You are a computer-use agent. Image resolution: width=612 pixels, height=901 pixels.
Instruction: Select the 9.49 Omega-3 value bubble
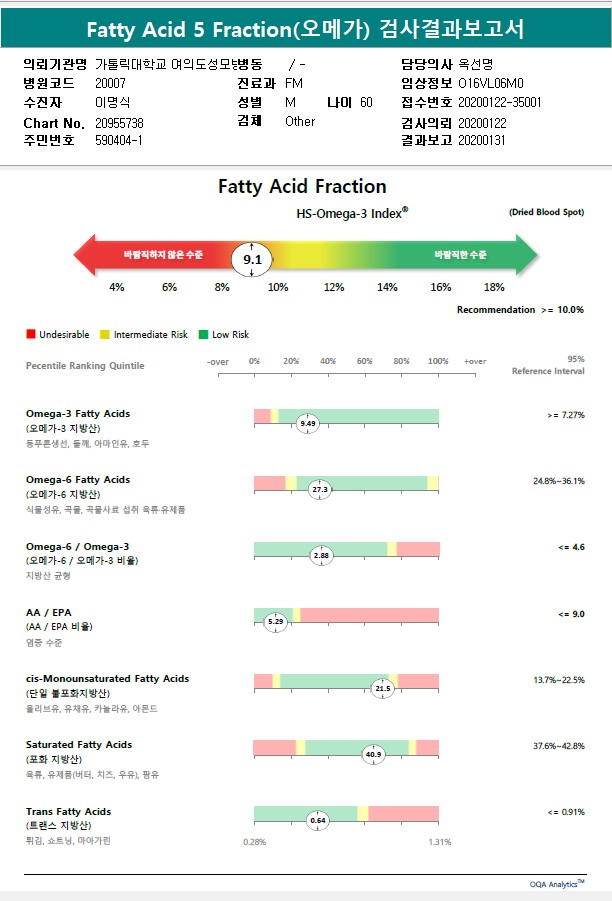[308, 424]
